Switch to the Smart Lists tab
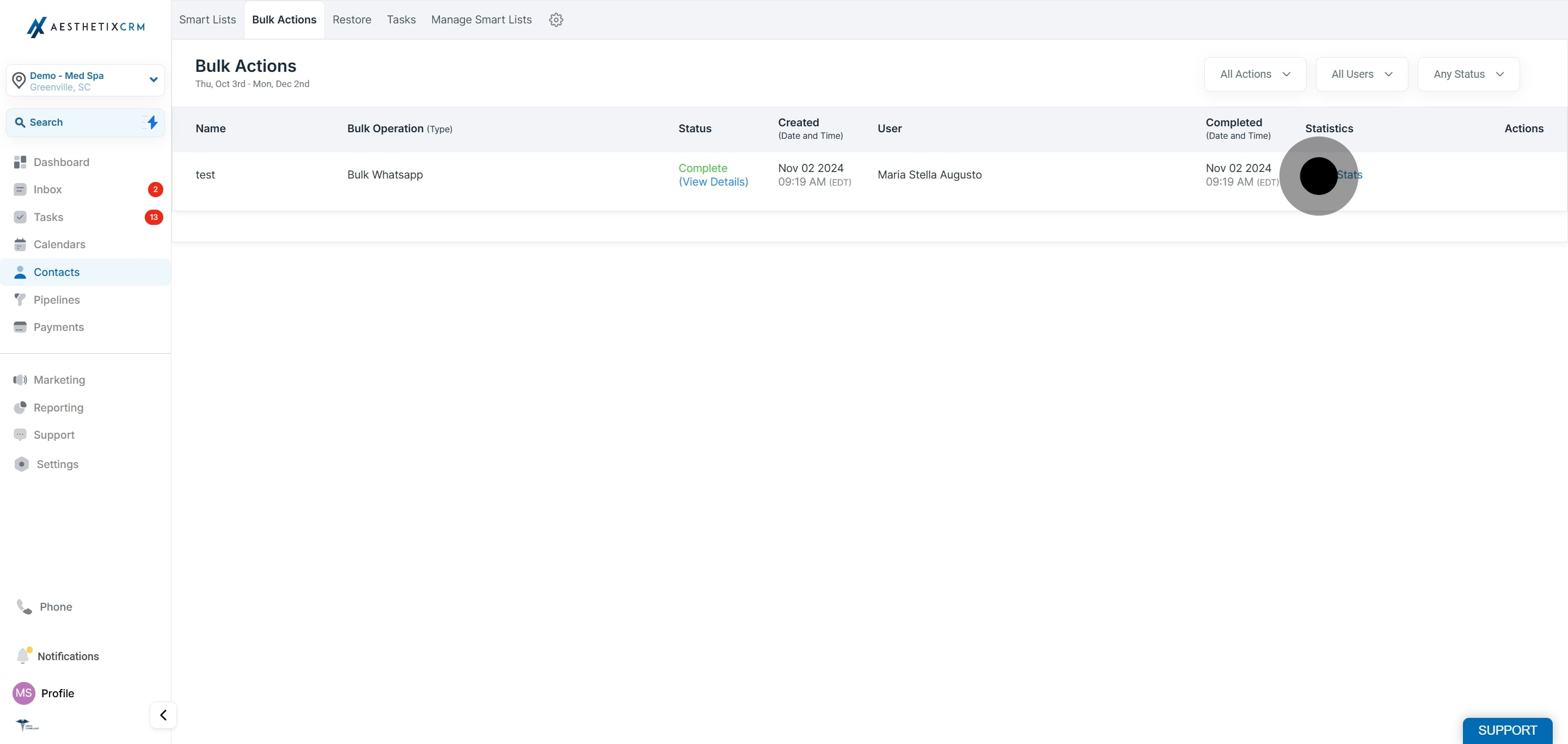 click(207, 20)
